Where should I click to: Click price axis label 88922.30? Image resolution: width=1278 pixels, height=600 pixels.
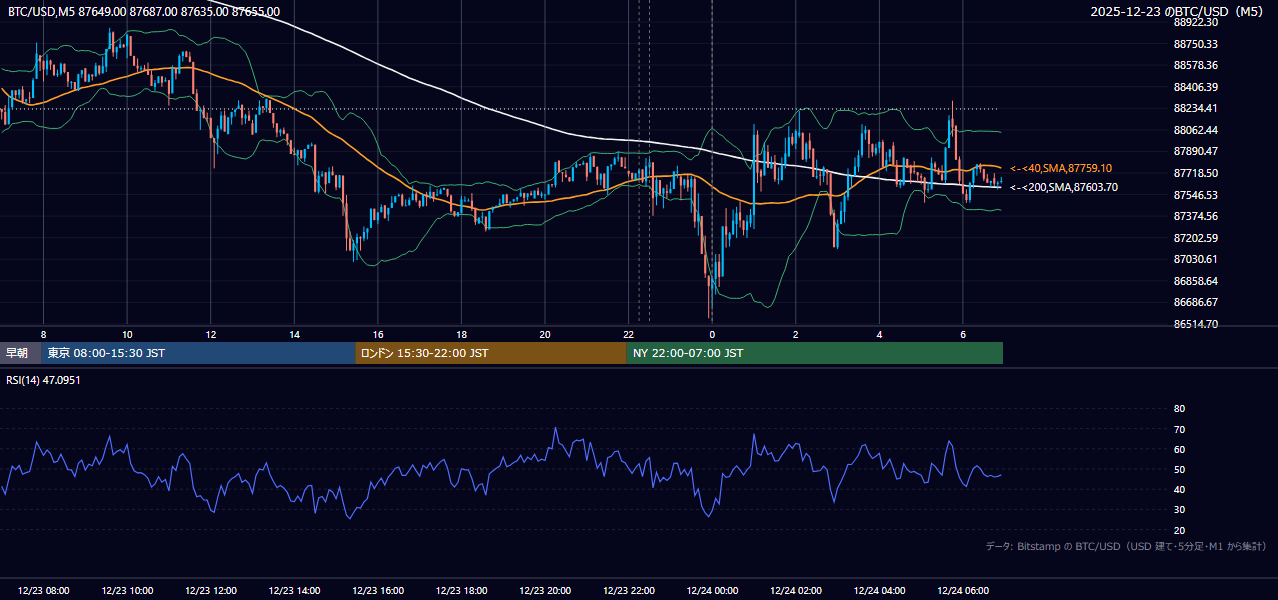1196,22
